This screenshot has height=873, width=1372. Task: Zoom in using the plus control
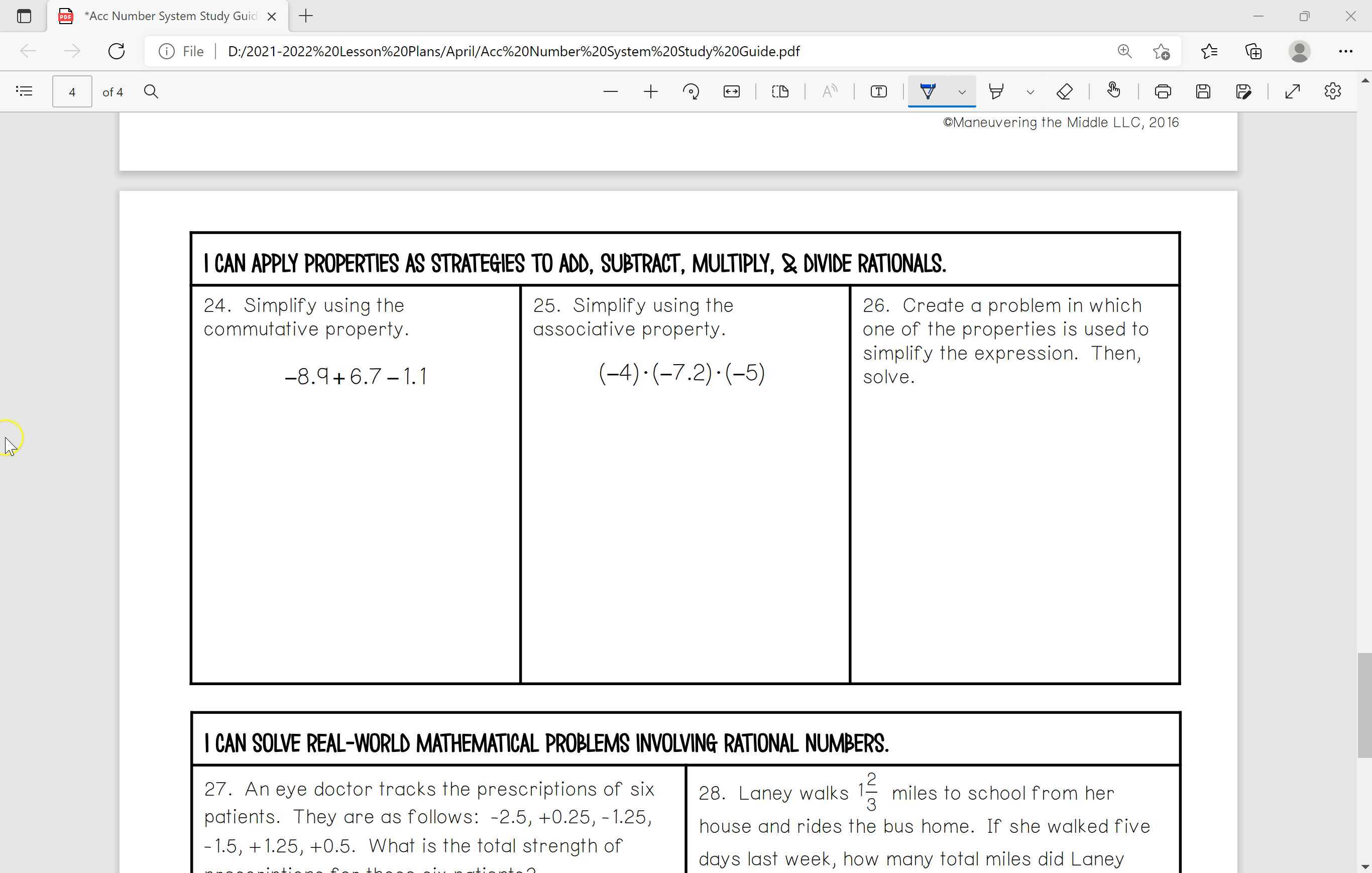(651, 91)
